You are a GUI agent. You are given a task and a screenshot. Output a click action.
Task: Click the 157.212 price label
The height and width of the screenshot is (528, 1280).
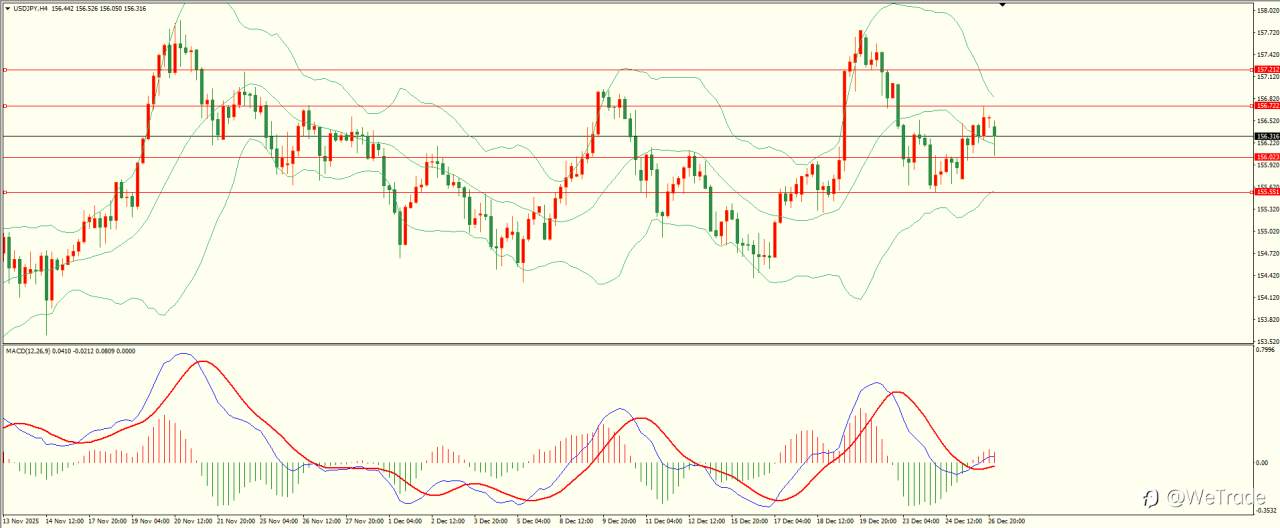pyautogui.click(x=1267, y=70)
